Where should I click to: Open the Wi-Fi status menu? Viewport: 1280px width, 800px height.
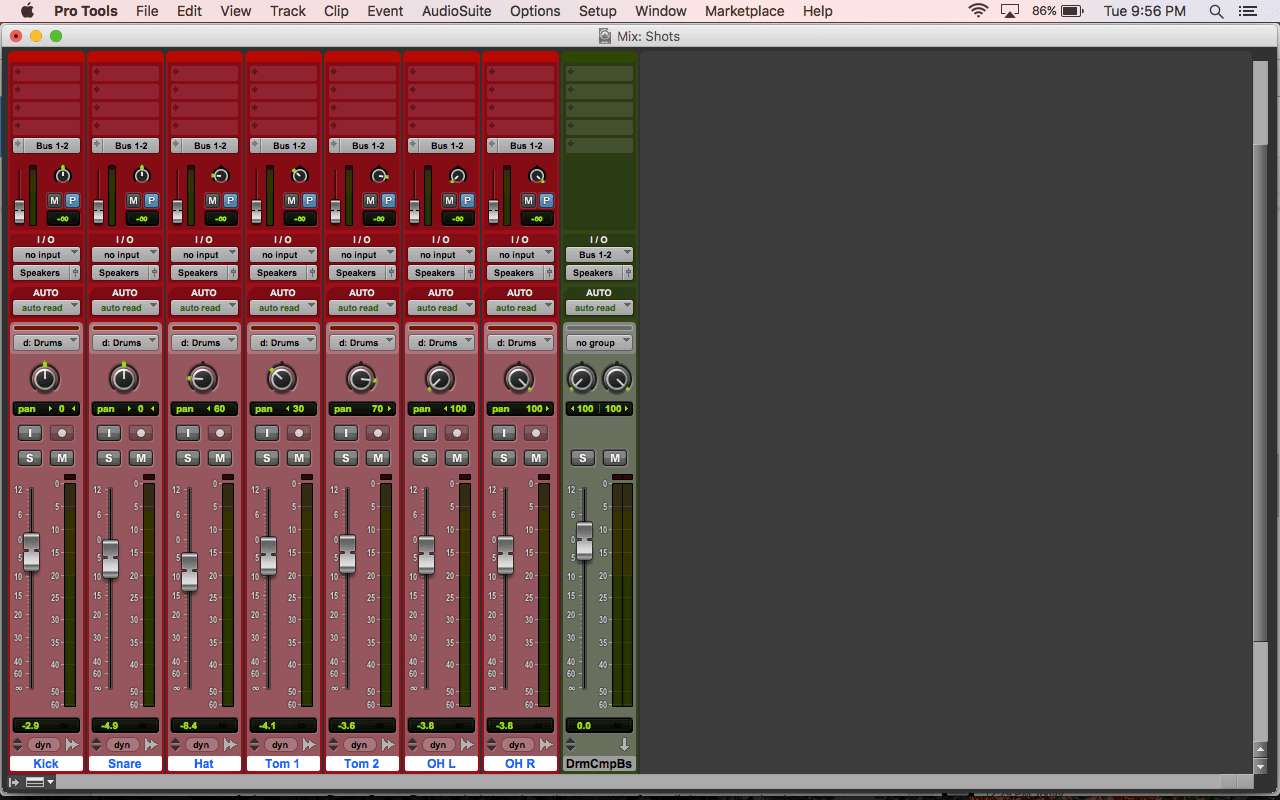[978, 11]
